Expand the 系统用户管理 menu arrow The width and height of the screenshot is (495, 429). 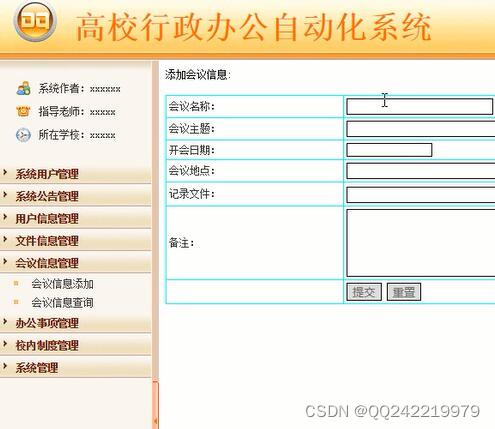point(5,172)
